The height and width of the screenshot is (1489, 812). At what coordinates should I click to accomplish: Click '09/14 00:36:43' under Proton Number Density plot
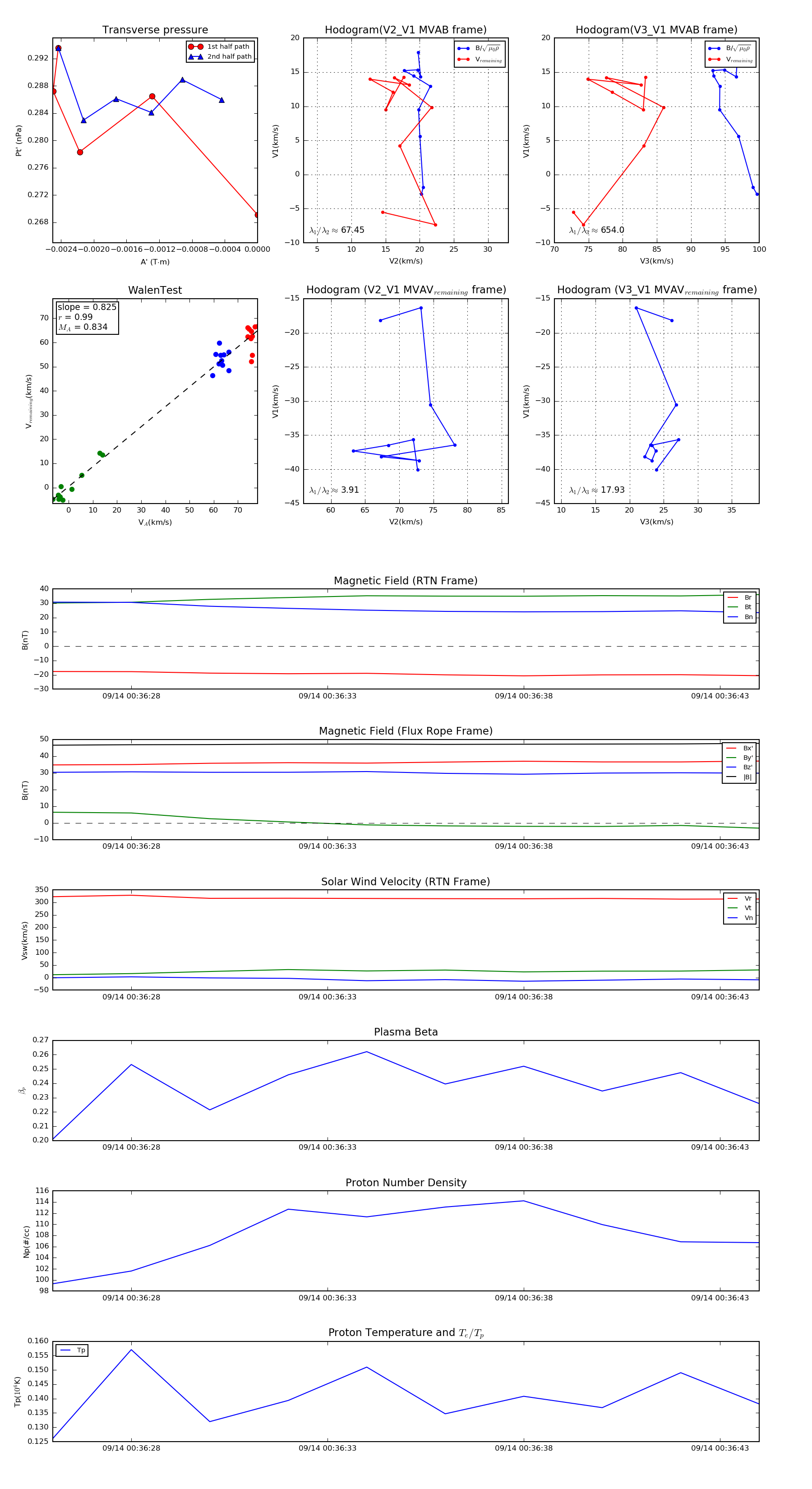(720, 1298)
